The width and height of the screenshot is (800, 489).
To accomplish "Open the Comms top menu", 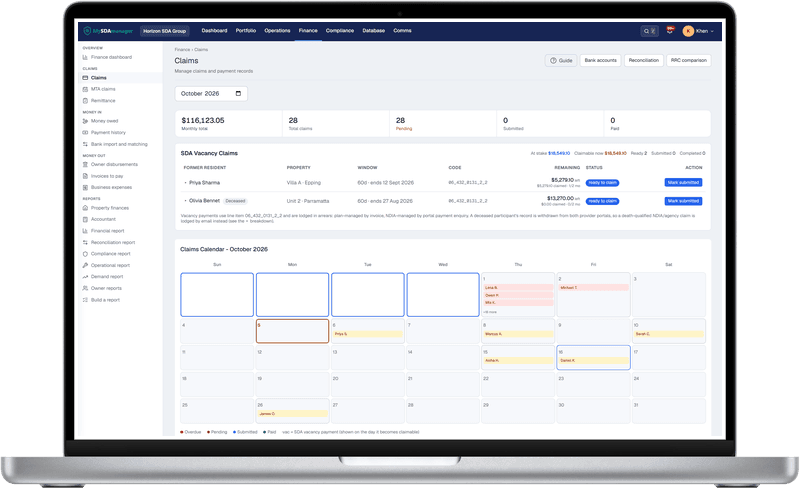I will [402, 31].
